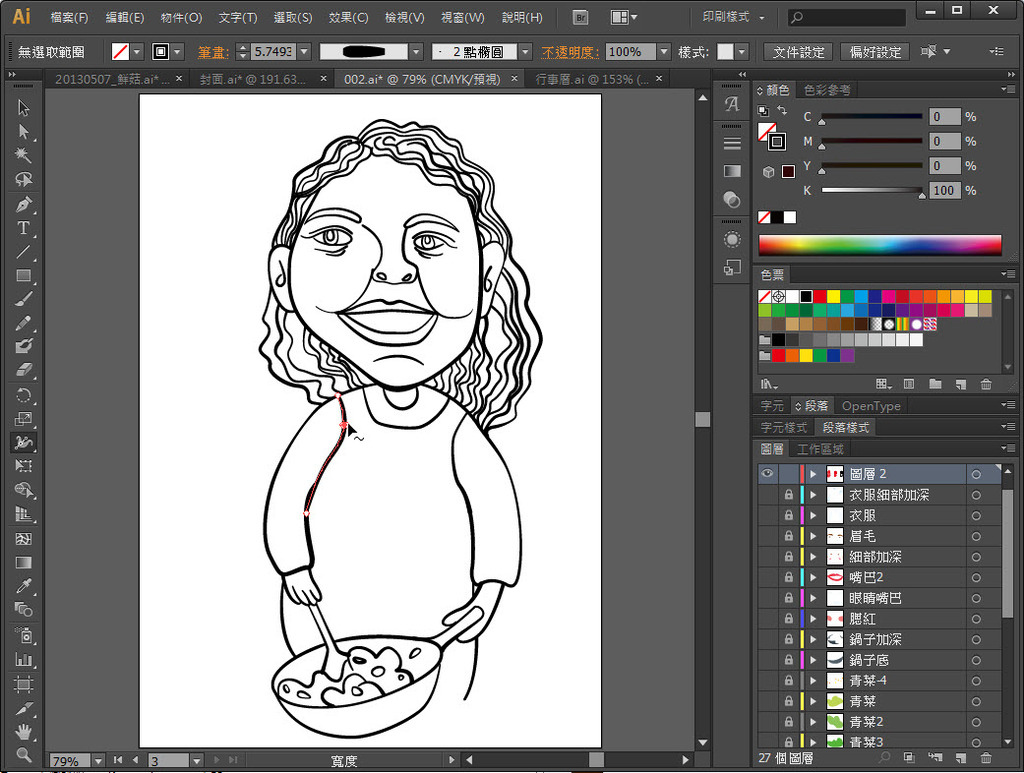This screenshot has width=1024, height=773.
Task: Activate the Hand tool
Action: point(24,732)
